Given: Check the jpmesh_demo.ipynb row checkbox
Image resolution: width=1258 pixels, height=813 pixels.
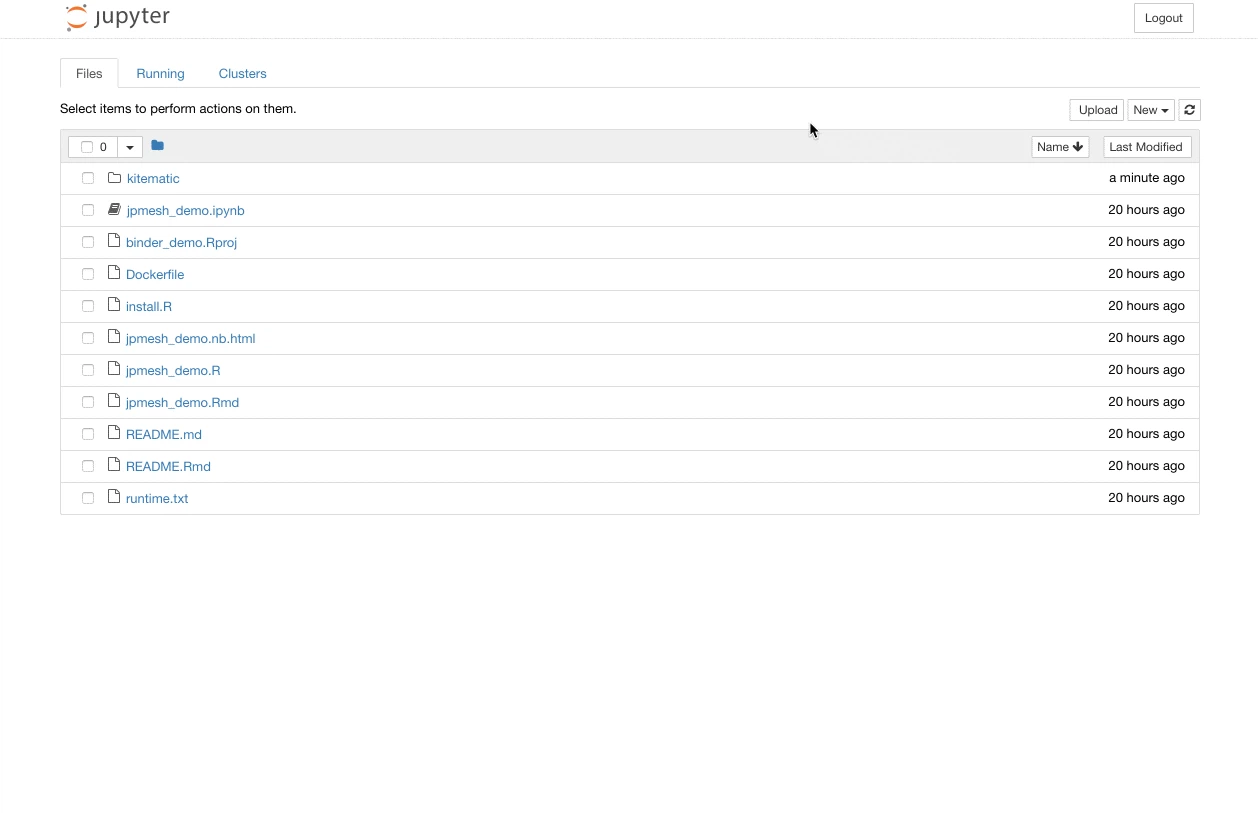Looking at the screenshot, I should click(88, 210).
